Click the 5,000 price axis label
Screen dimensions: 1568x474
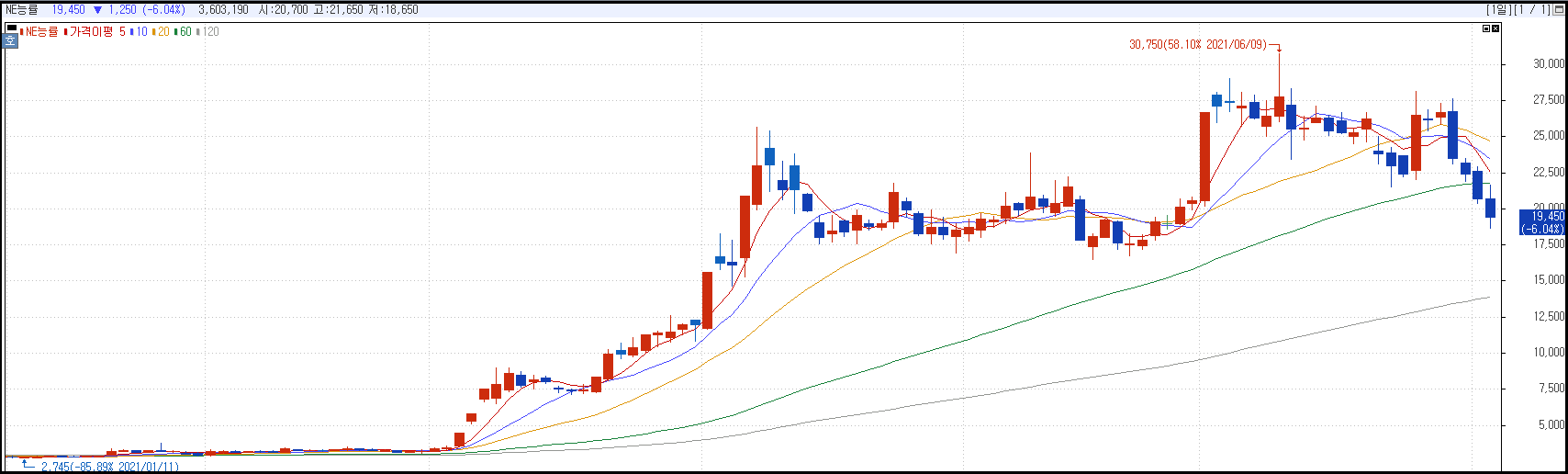(x=1551, y=424)
